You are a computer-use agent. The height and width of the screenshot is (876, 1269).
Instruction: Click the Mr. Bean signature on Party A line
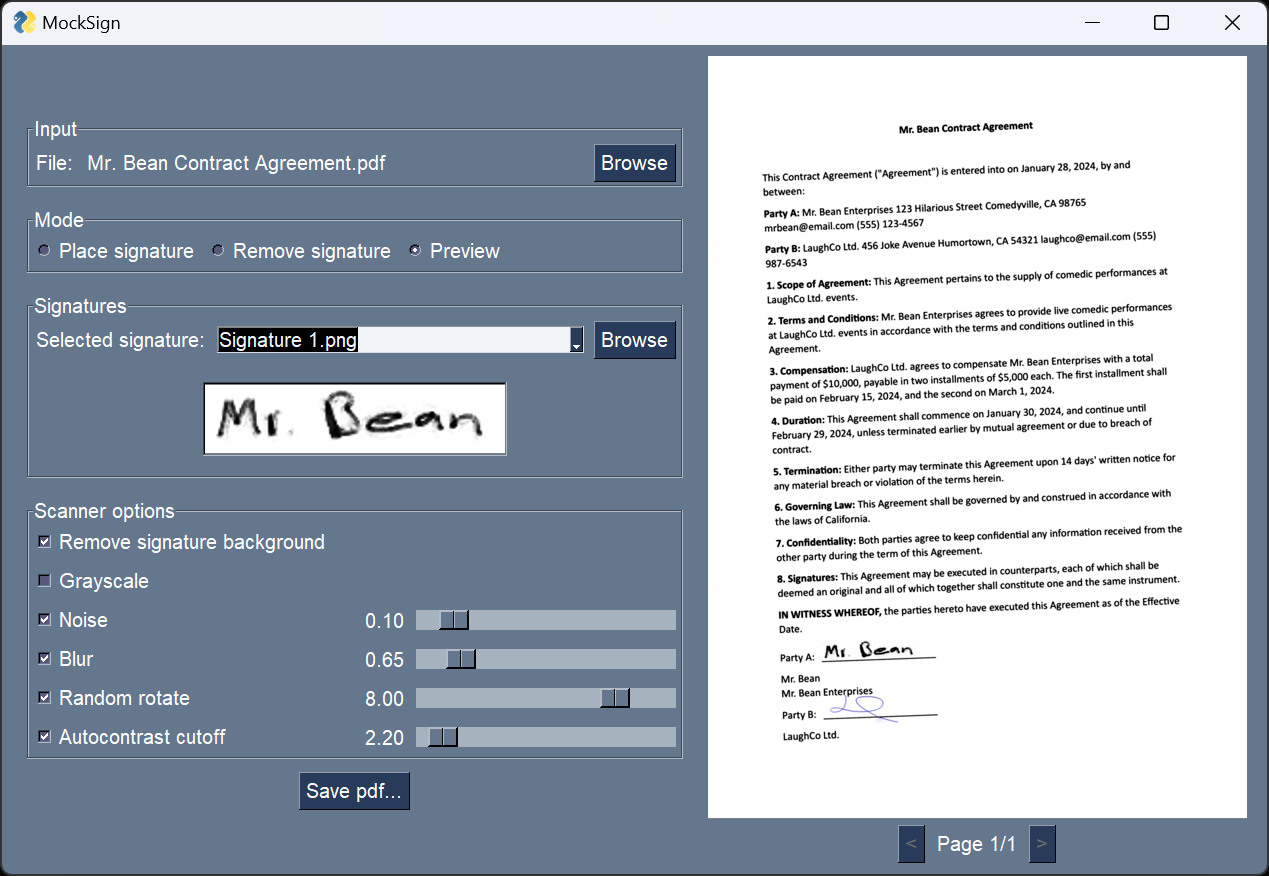click(x=868, y=651)
